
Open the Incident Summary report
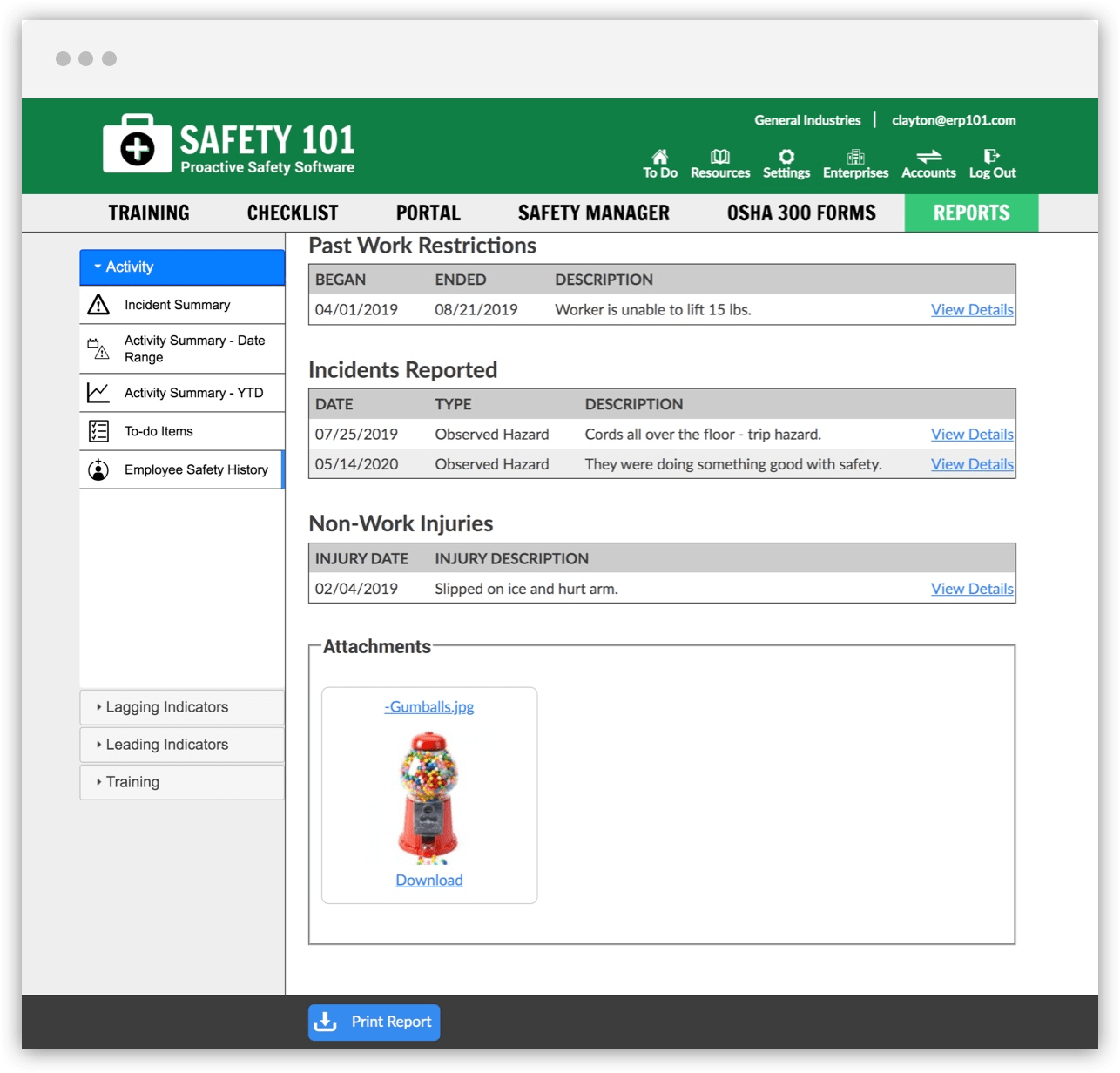point(182,305)
